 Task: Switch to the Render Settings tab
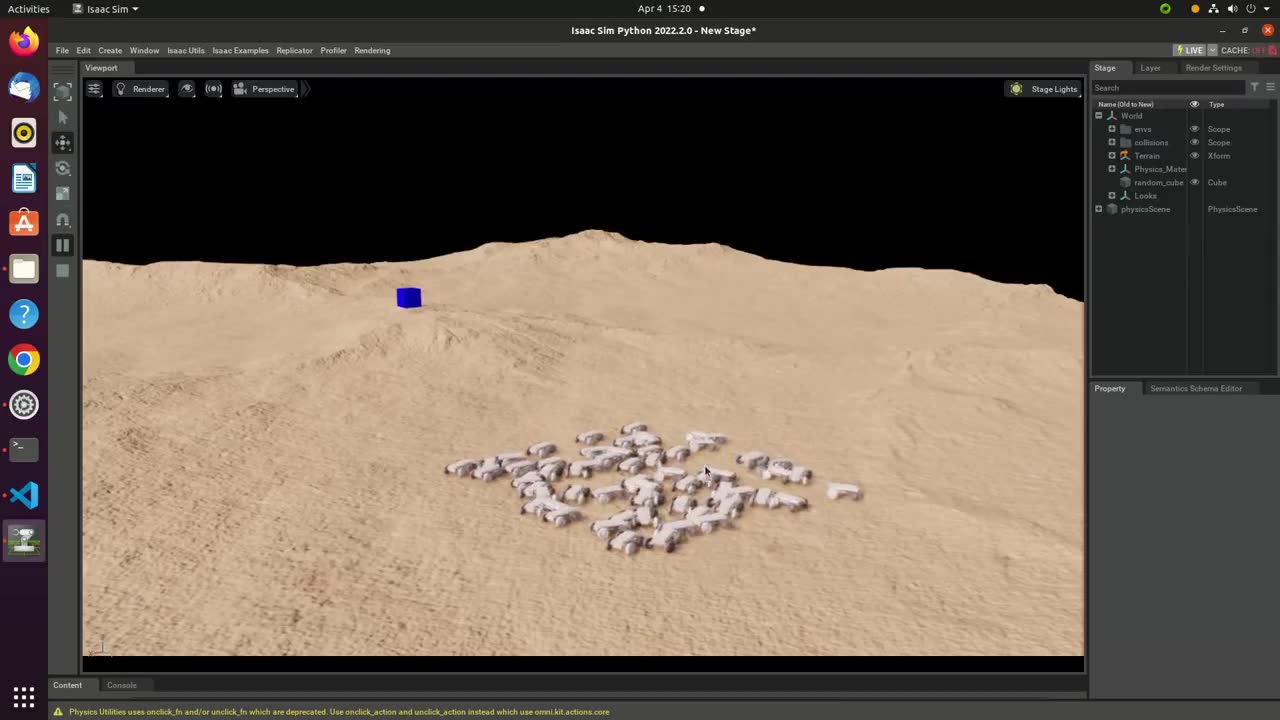(1213, 68)
